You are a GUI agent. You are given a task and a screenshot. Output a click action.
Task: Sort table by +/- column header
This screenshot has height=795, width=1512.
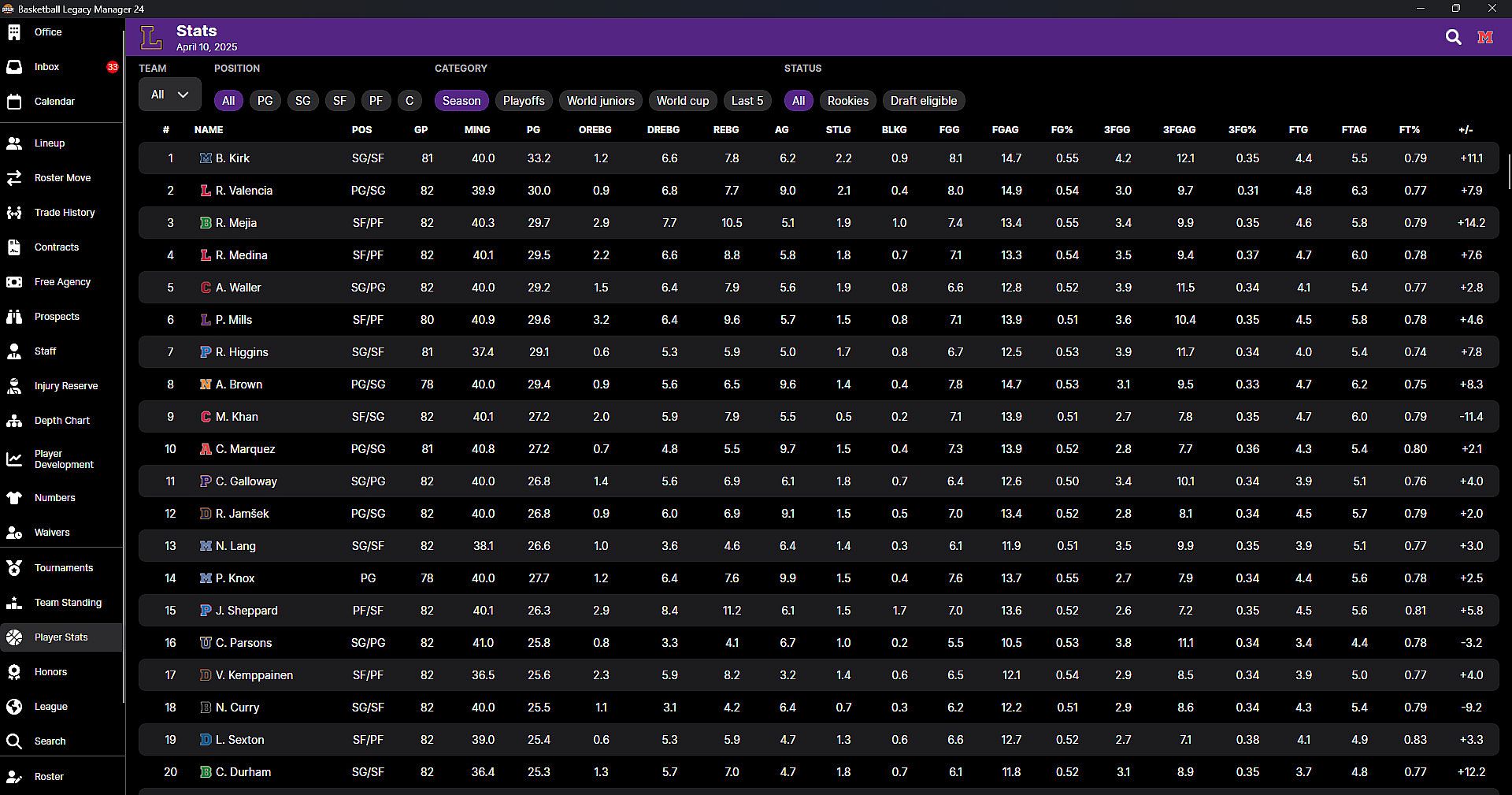[x=1466, y=130]
